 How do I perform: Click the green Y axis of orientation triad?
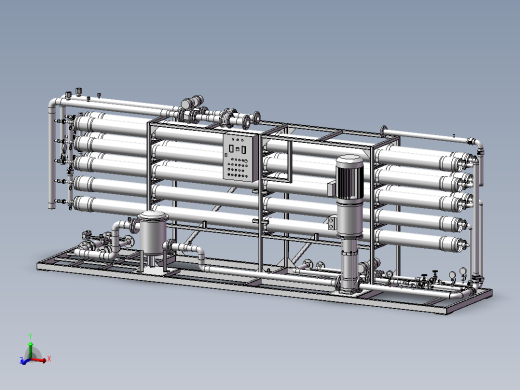tap(30, 350)
